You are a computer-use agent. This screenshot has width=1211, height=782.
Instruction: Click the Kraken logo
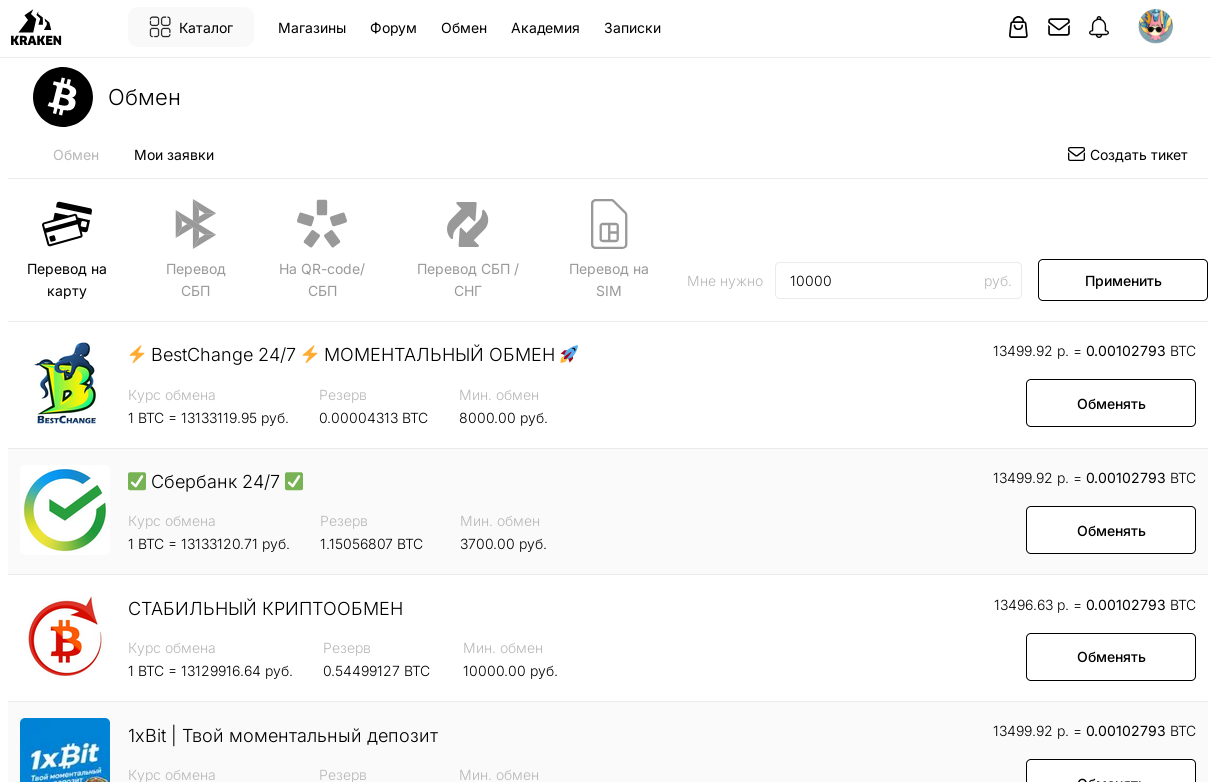(36, 26)
